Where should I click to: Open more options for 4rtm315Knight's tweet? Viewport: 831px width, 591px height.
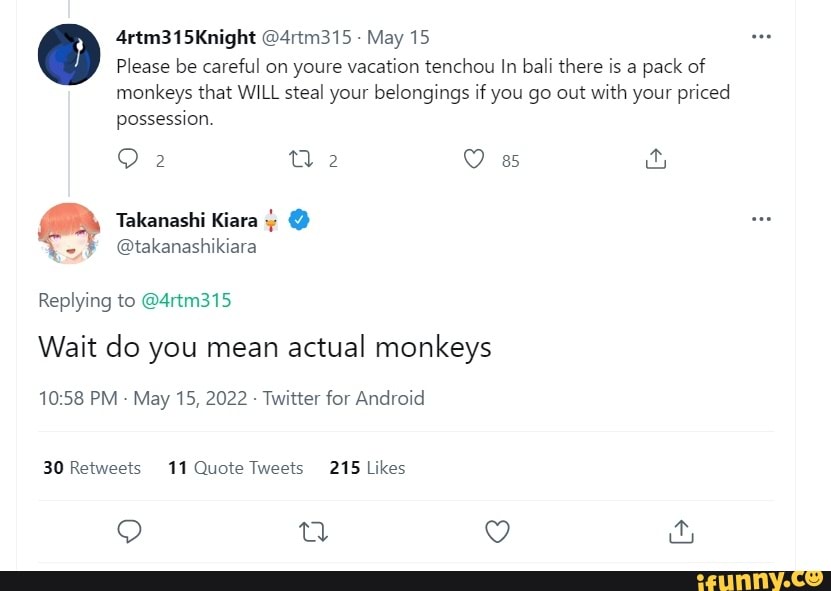coord(761,38)
